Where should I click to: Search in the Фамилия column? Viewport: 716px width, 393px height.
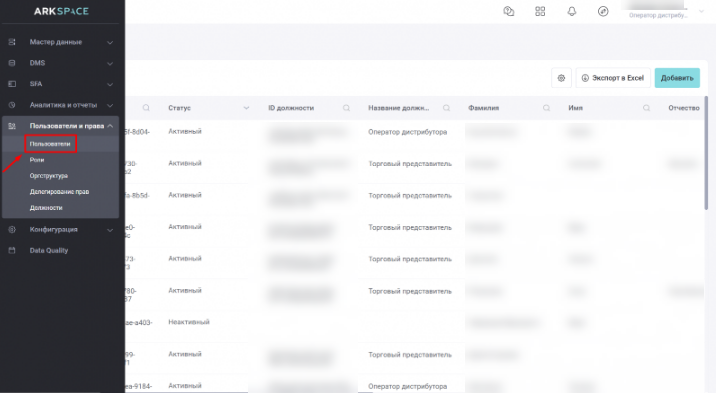547,108
